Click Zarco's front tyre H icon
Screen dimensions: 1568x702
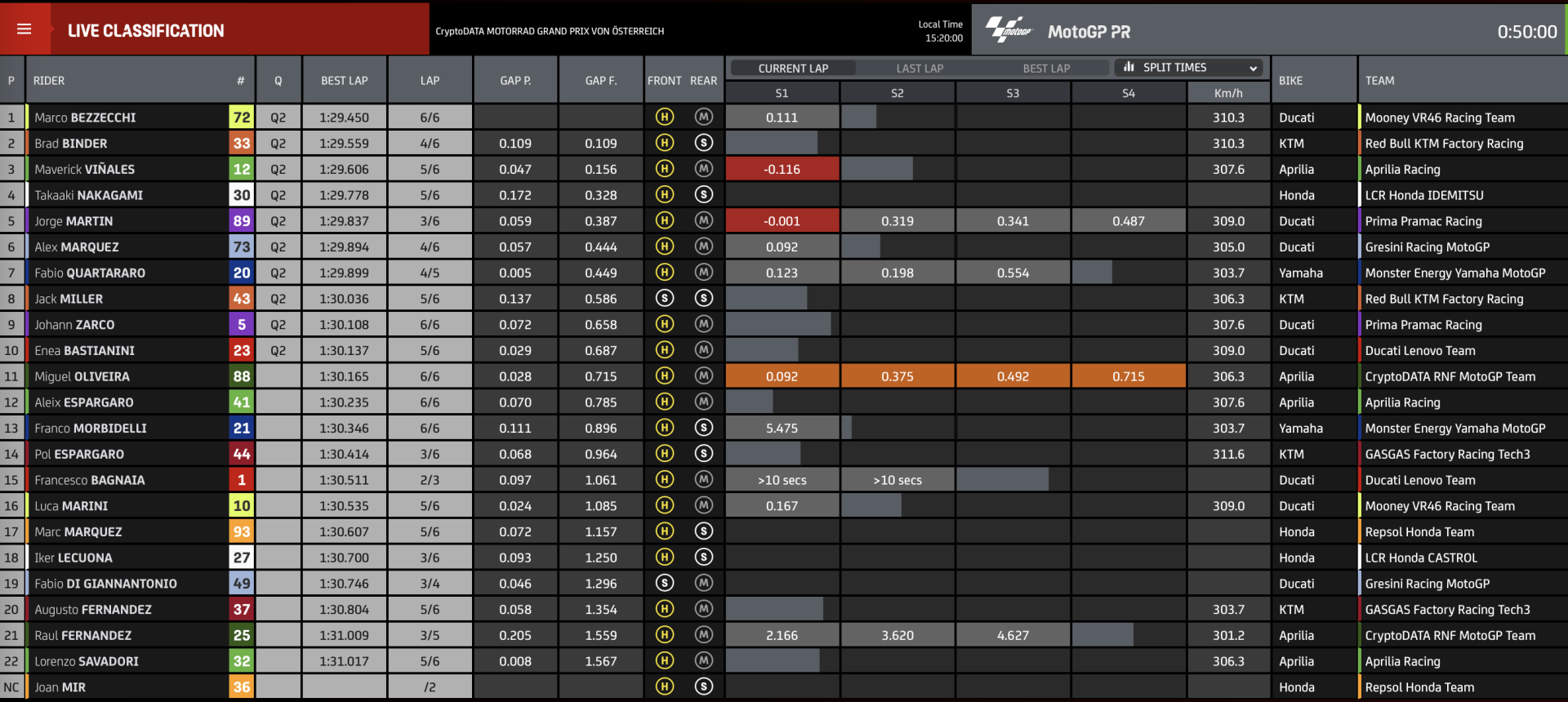665,324
